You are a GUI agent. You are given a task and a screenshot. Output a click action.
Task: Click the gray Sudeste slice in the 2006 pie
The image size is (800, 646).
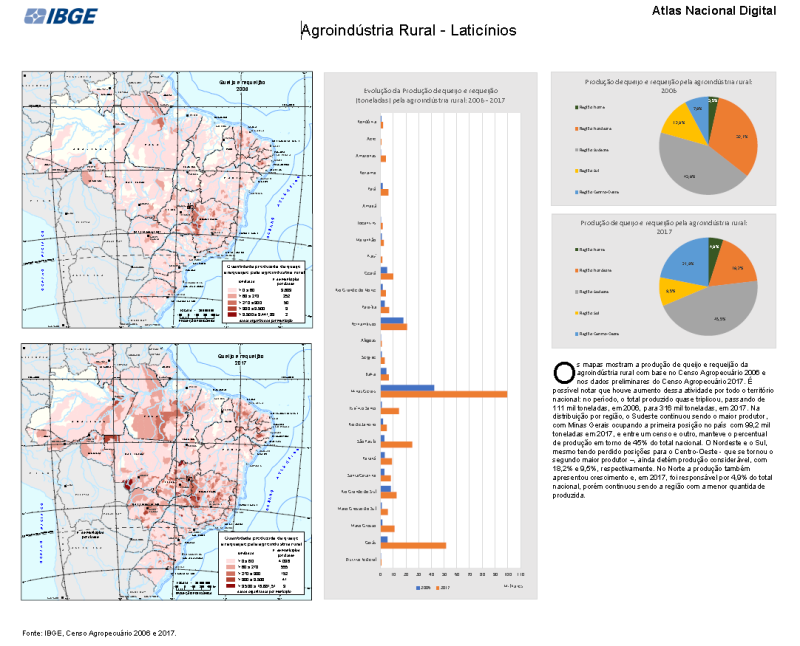694,171
